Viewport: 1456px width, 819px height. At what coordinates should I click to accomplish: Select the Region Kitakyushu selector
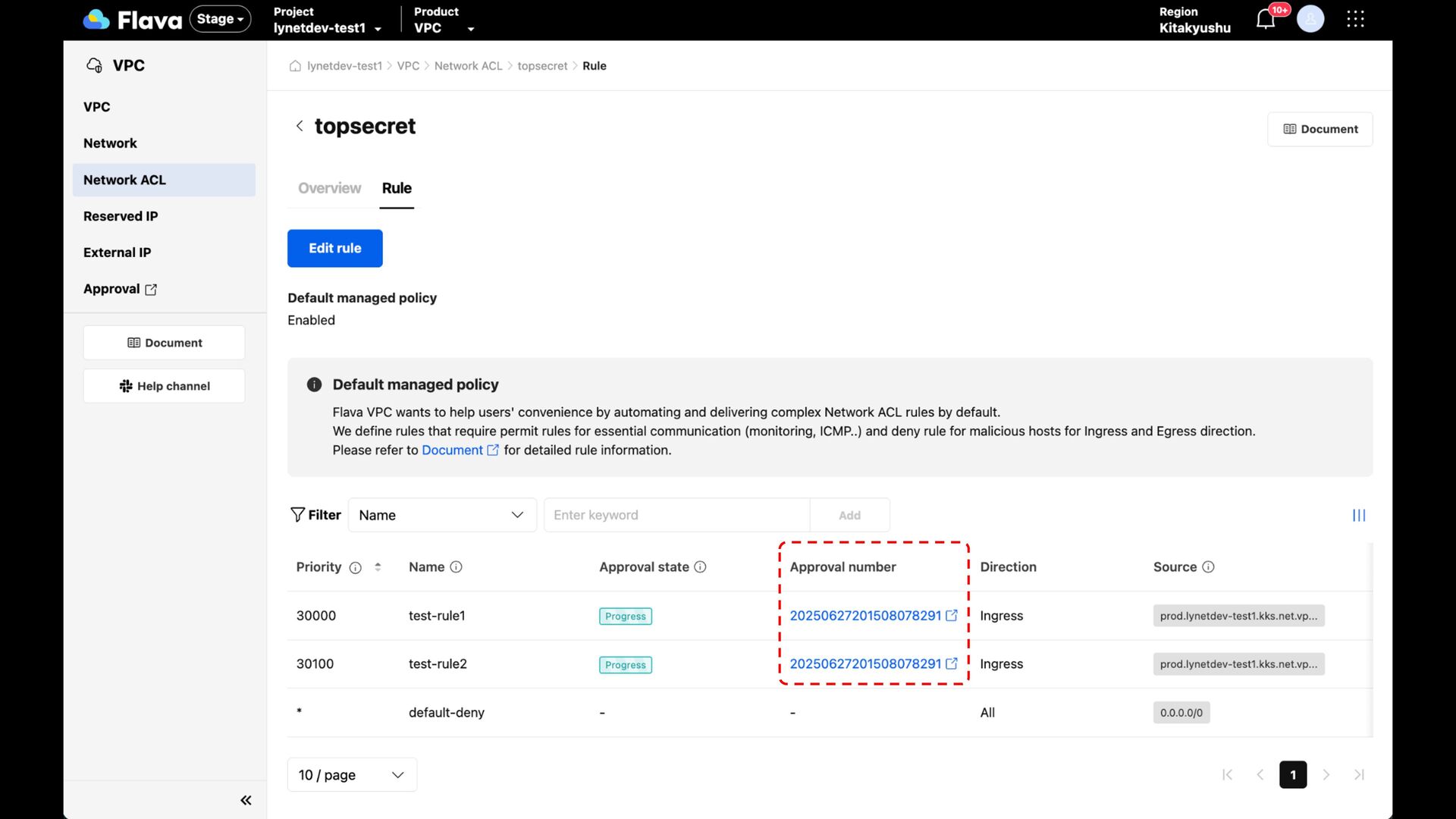(1194, 20)
